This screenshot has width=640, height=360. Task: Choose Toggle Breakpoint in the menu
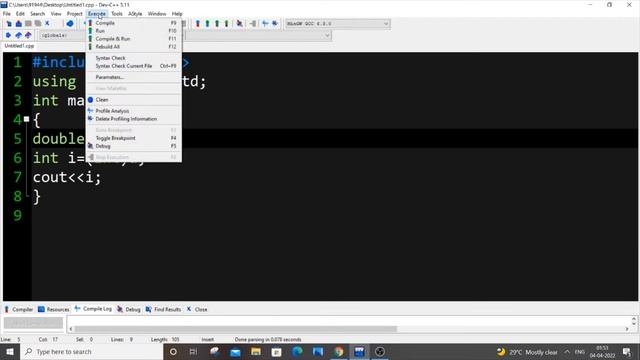pyautogui.click(x=133, y=138)
